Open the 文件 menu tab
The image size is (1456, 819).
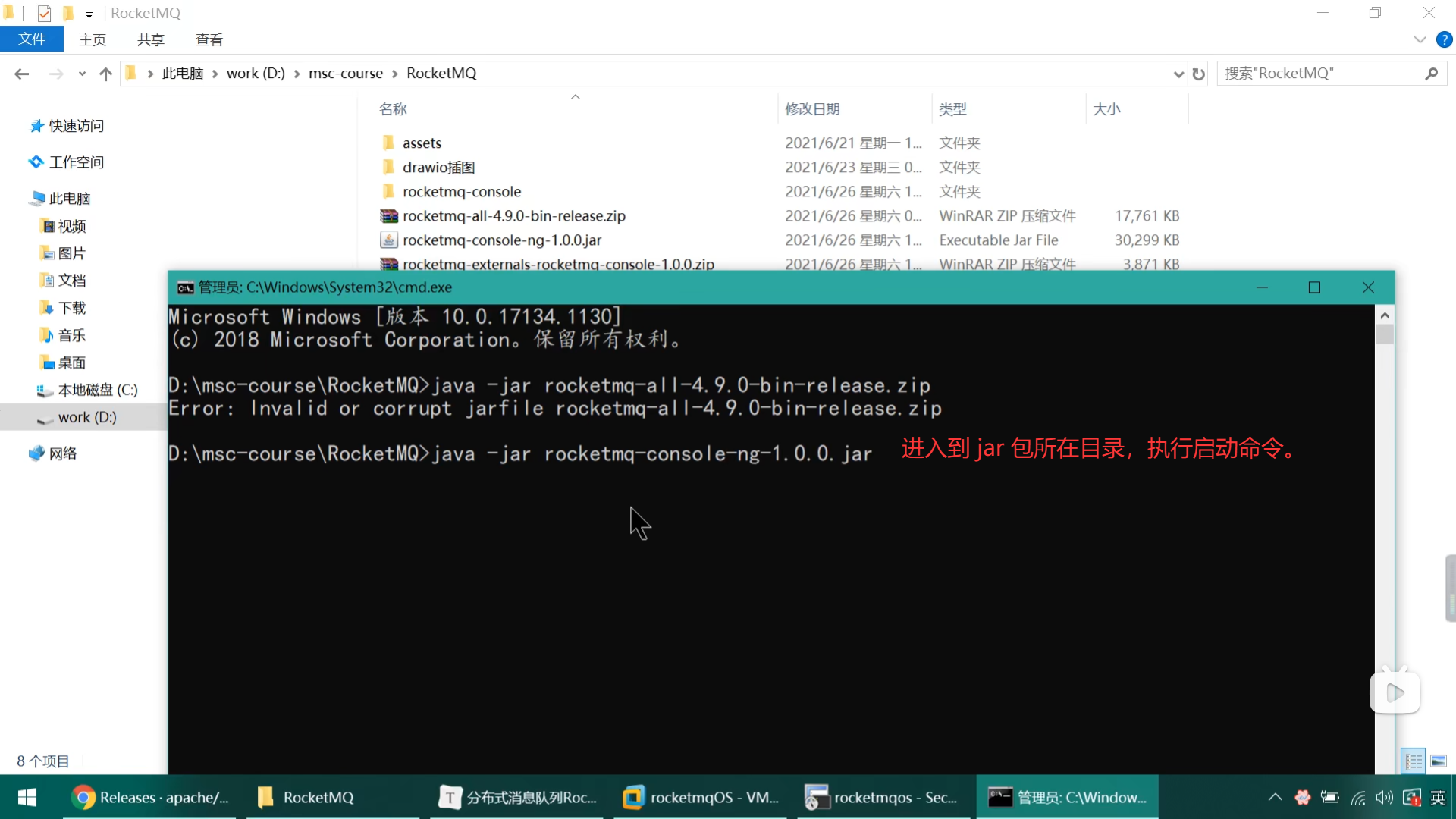[32, 39]
